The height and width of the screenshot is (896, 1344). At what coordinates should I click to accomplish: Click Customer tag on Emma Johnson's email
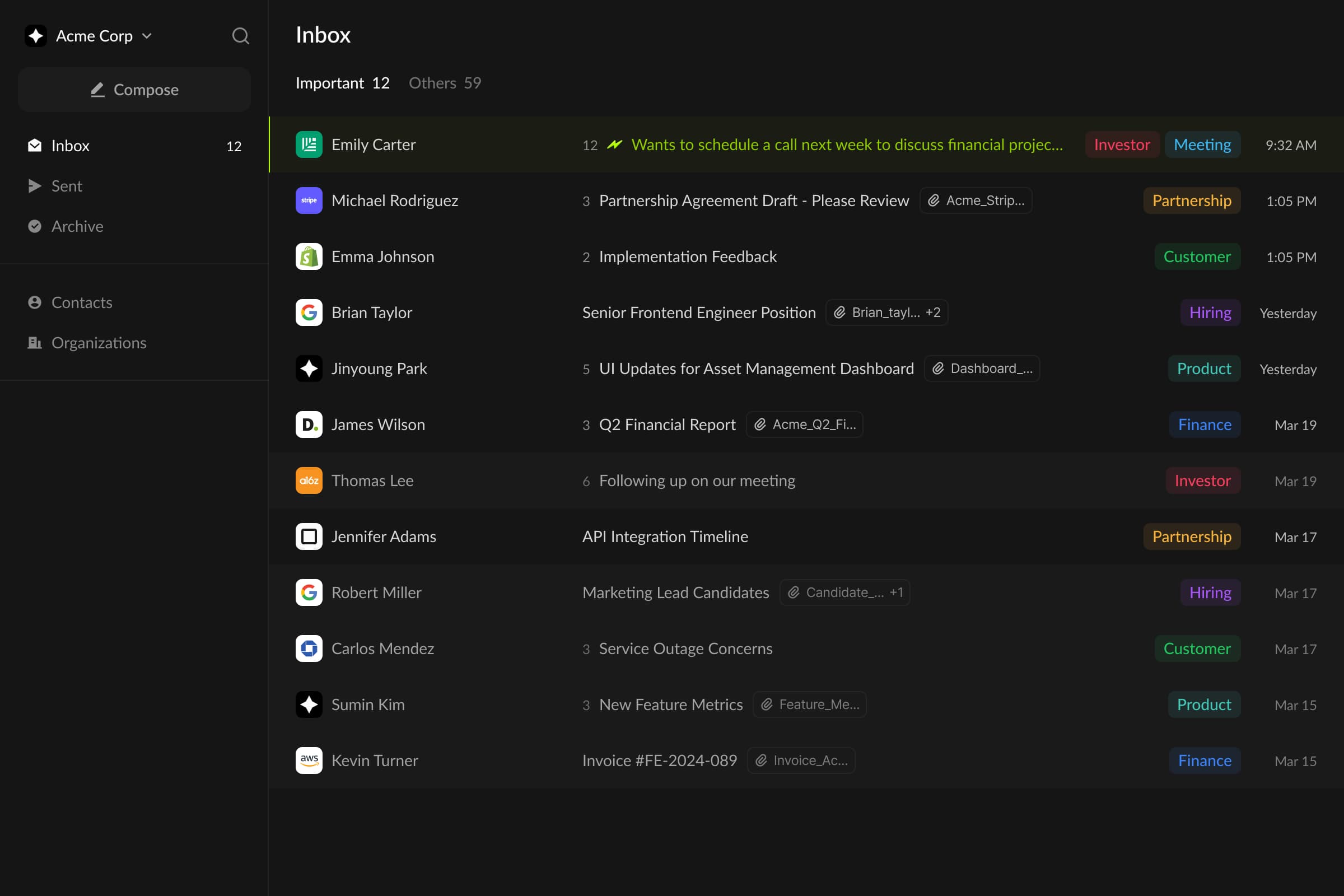(x=1197, y=256)
